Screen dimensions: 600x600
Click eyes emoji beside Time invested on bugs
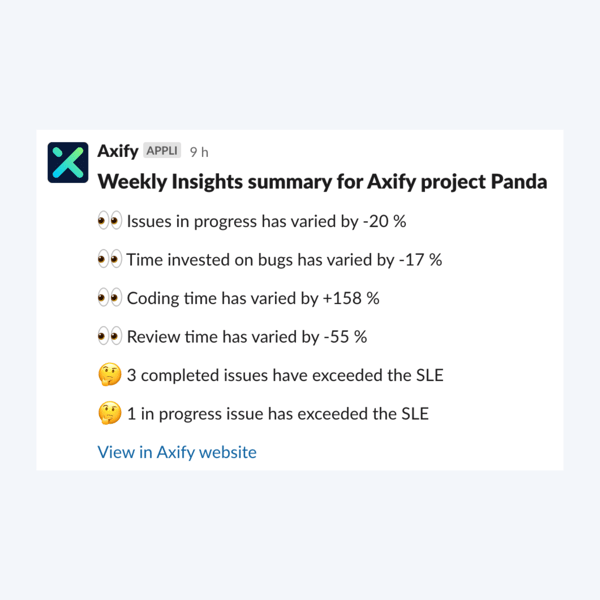110,259
